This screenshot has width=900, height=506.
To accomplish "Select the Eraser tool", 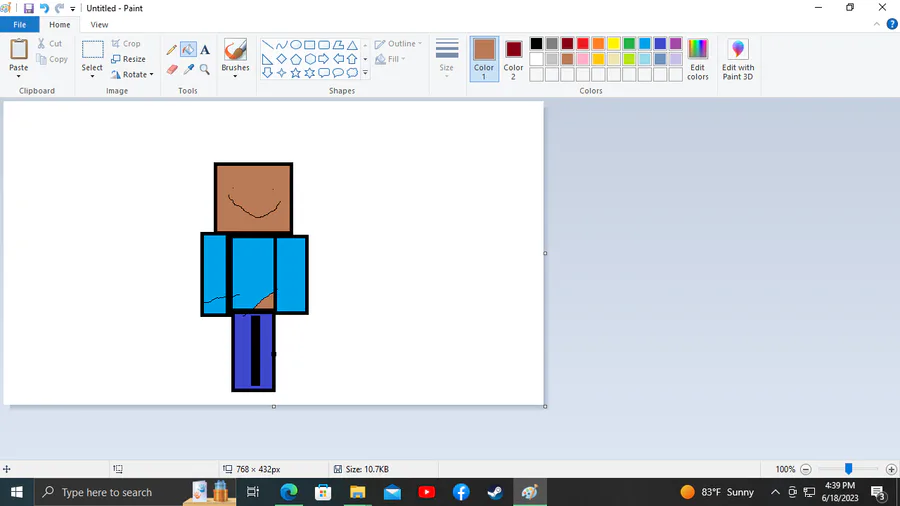I will click(x=172, y=69).
